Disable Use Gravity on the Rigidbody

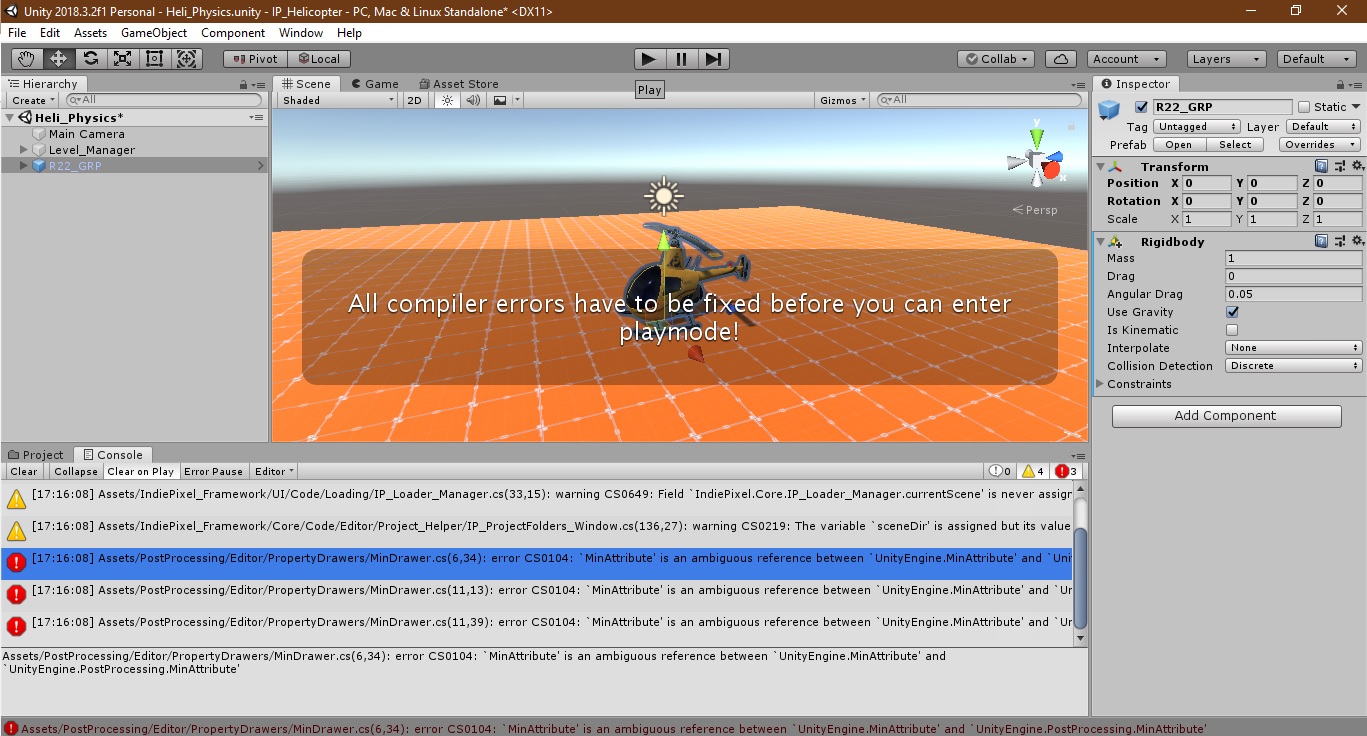click(1232, 311)
